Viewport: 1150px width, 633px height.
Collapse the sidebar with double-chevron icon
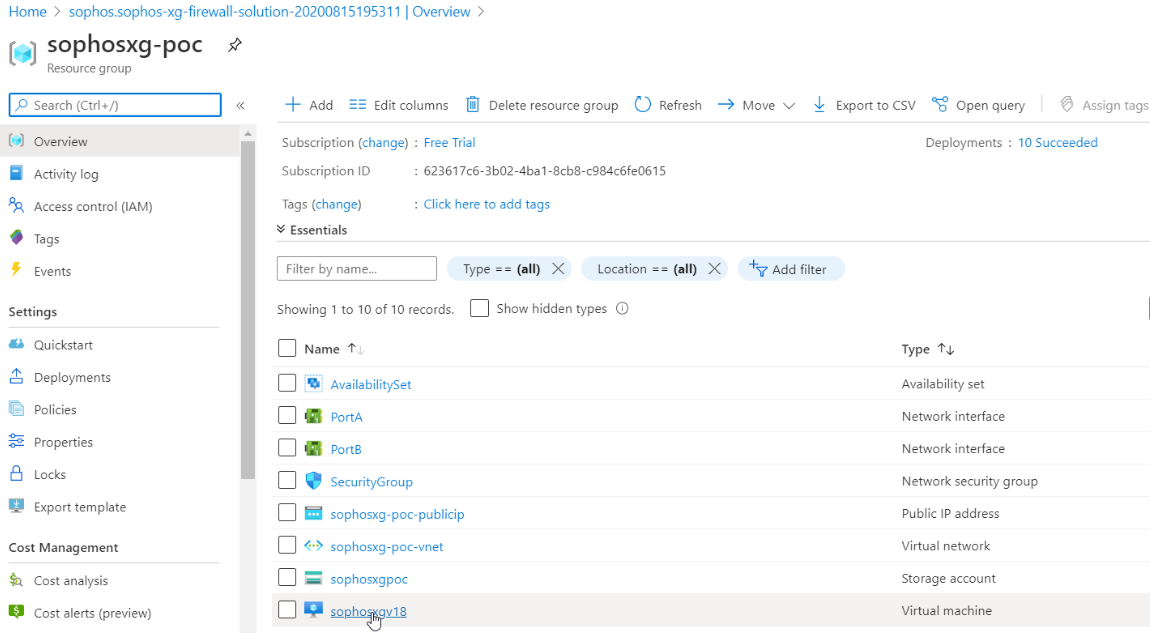tap(240, 105)
